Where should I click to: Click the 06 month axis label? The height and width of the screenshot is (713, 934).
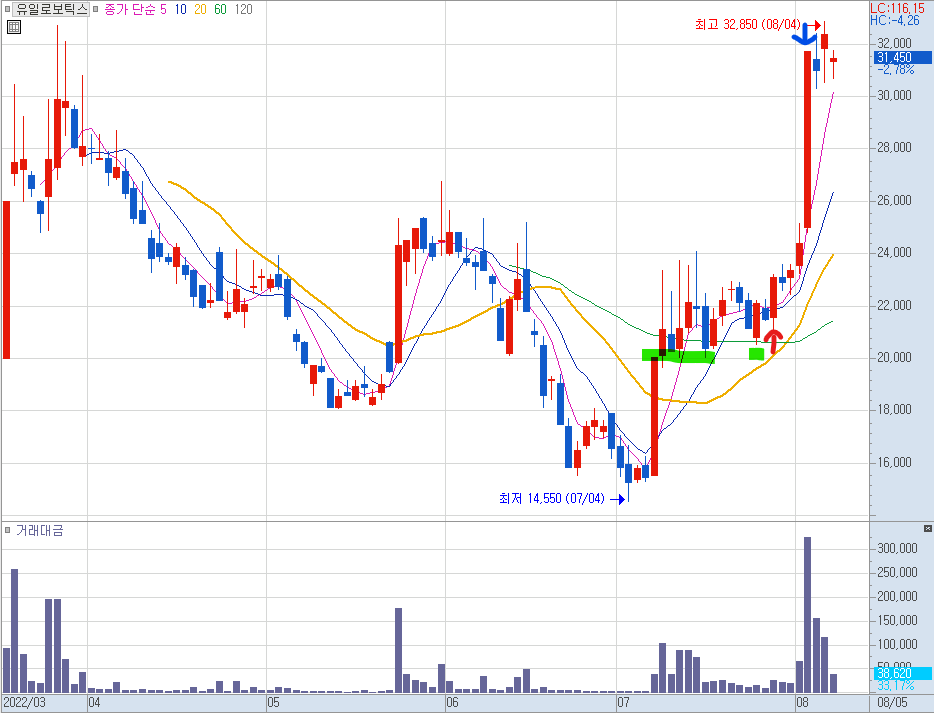(452, 702)
